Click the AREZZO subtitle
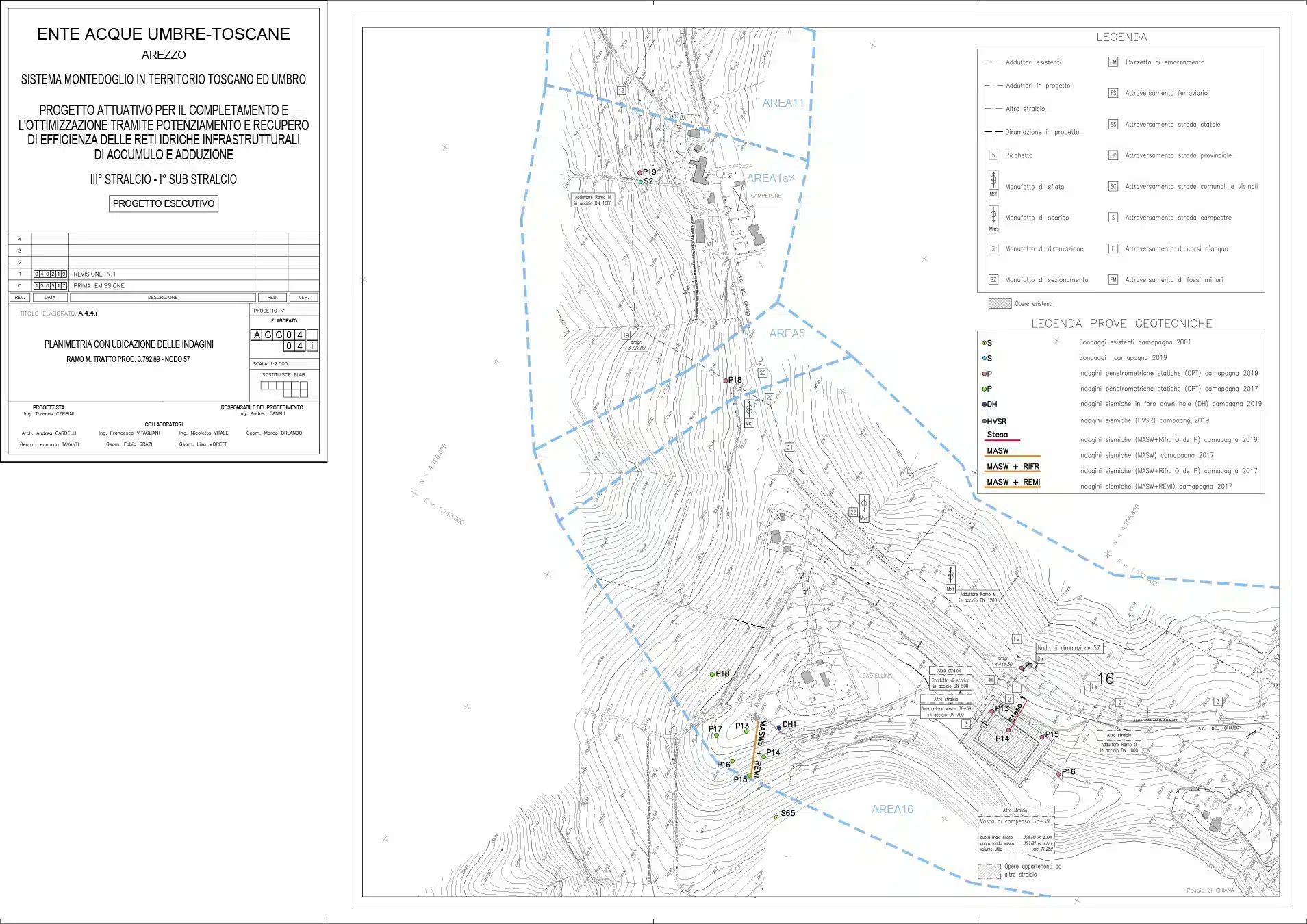 164,55
